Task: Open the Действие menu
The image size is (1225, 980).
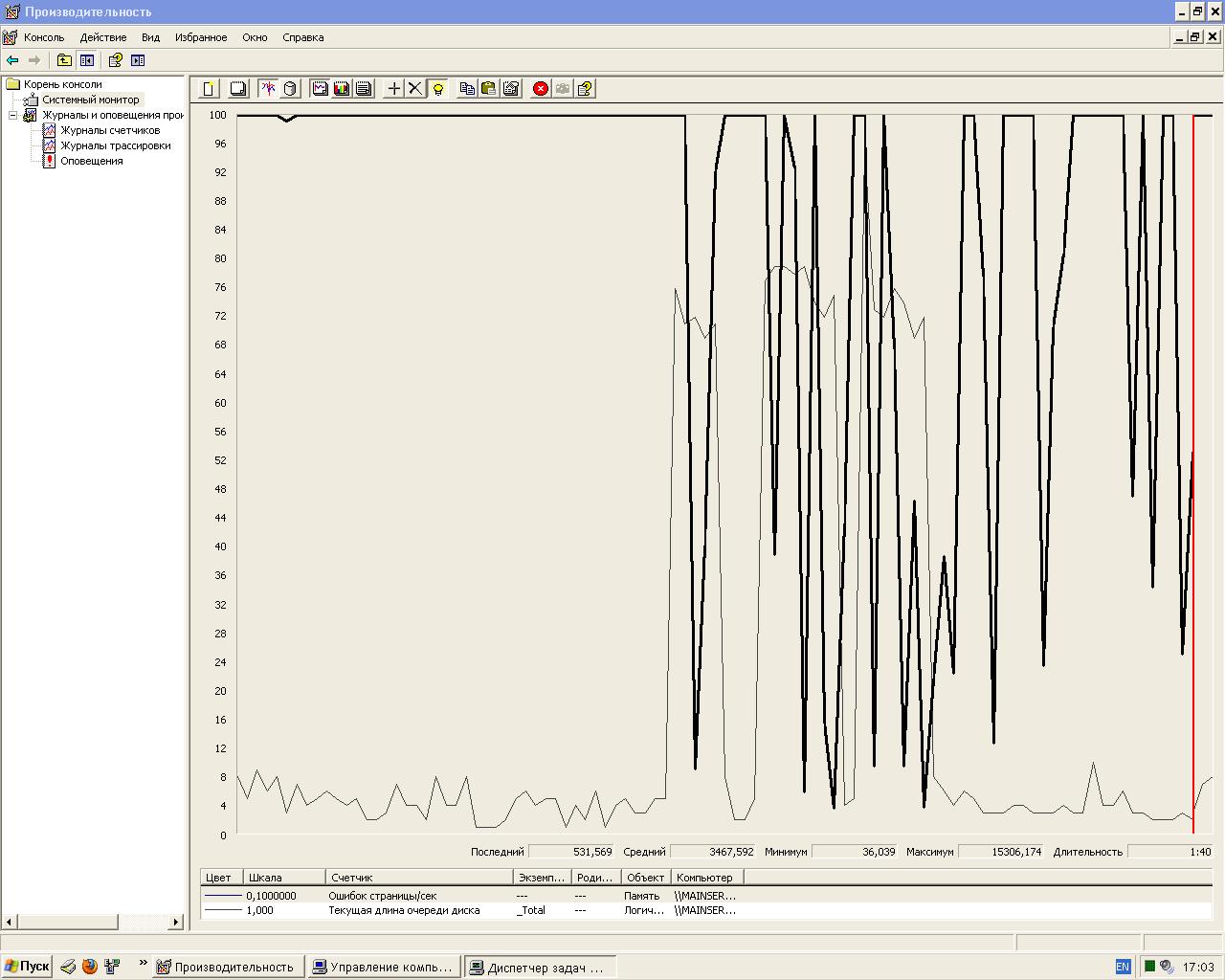Action: pyautogui.click(x=102, y=37)
